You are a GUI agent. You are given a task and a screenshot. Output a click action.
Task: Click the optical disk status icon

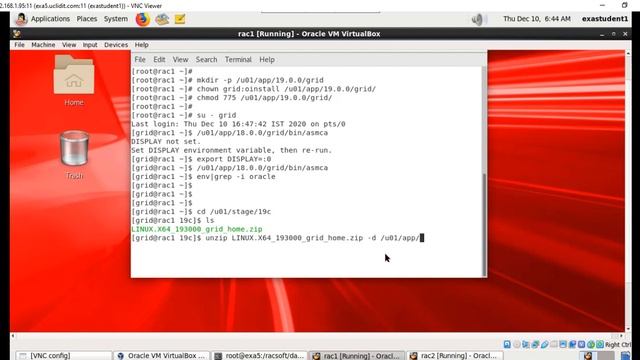tap(517, 344)
